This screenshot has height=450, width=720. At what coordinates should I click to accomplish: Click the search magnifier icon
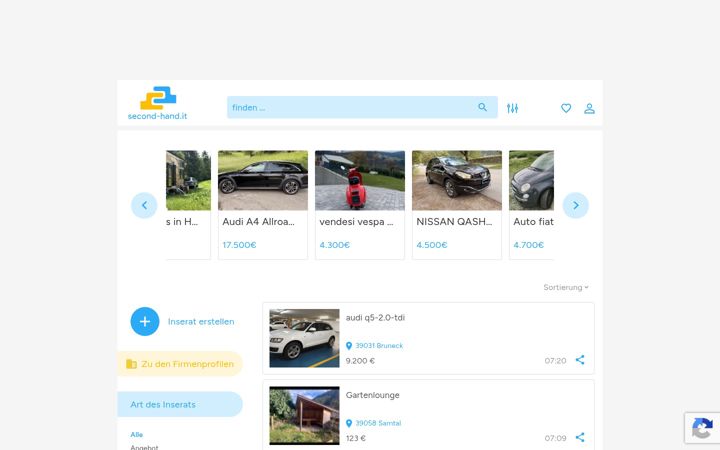(482, 107)
